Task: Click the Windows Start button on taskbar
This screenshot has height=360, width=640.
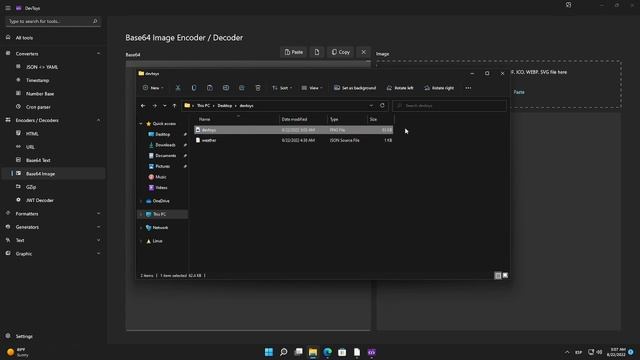Action: click(x=269, y=352)
